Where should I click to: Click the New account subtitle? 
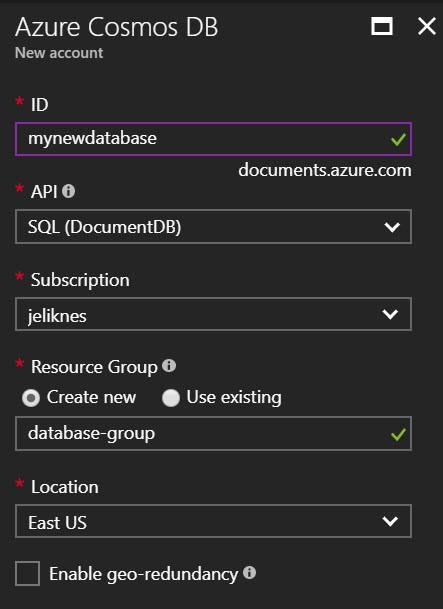[59, 53]
